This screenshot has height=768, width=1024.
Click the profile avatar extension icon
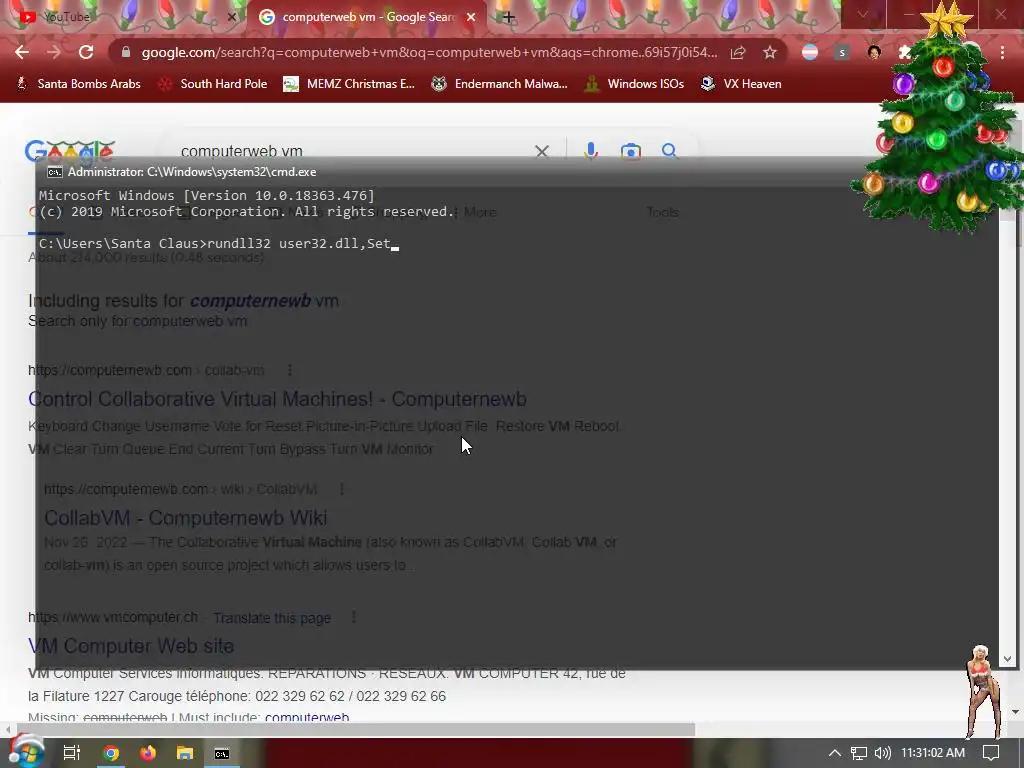[x=874, y=52]
